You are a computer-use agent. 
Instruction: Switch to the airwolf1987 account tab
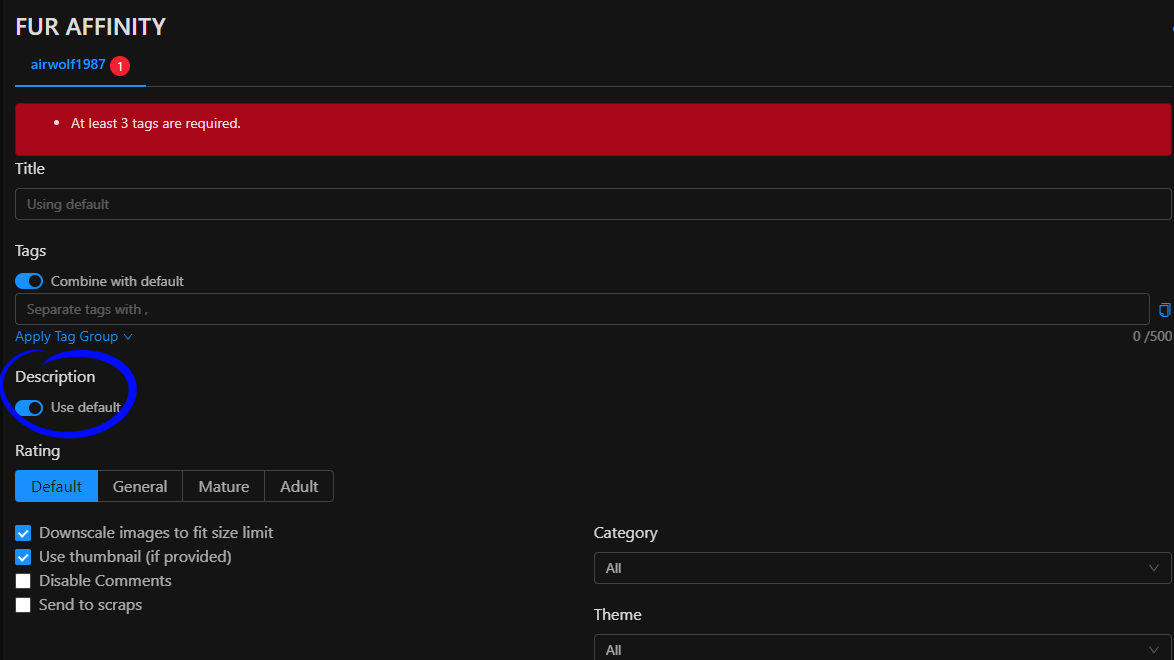(x=68, y=65)
